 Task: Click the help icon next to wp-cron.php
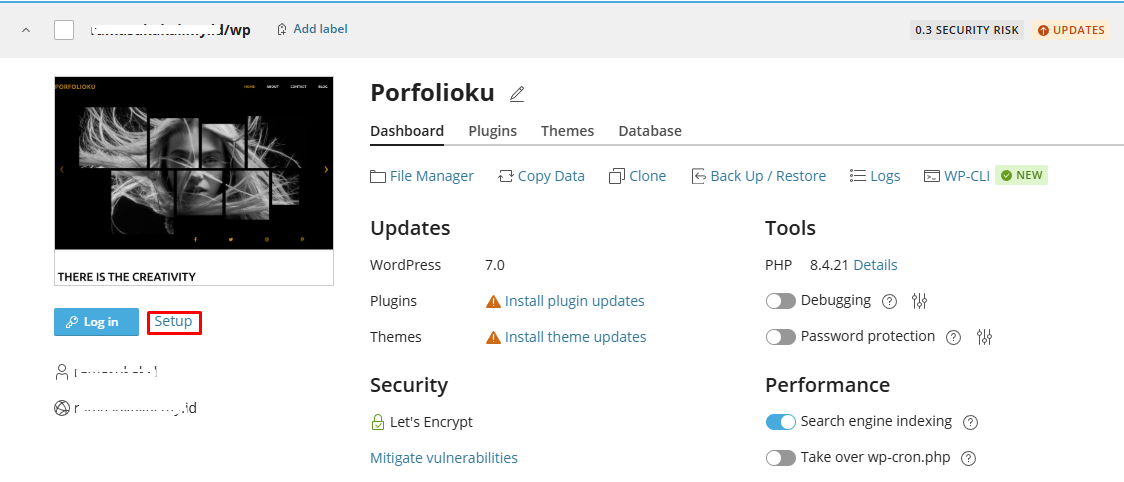point(968,458)
